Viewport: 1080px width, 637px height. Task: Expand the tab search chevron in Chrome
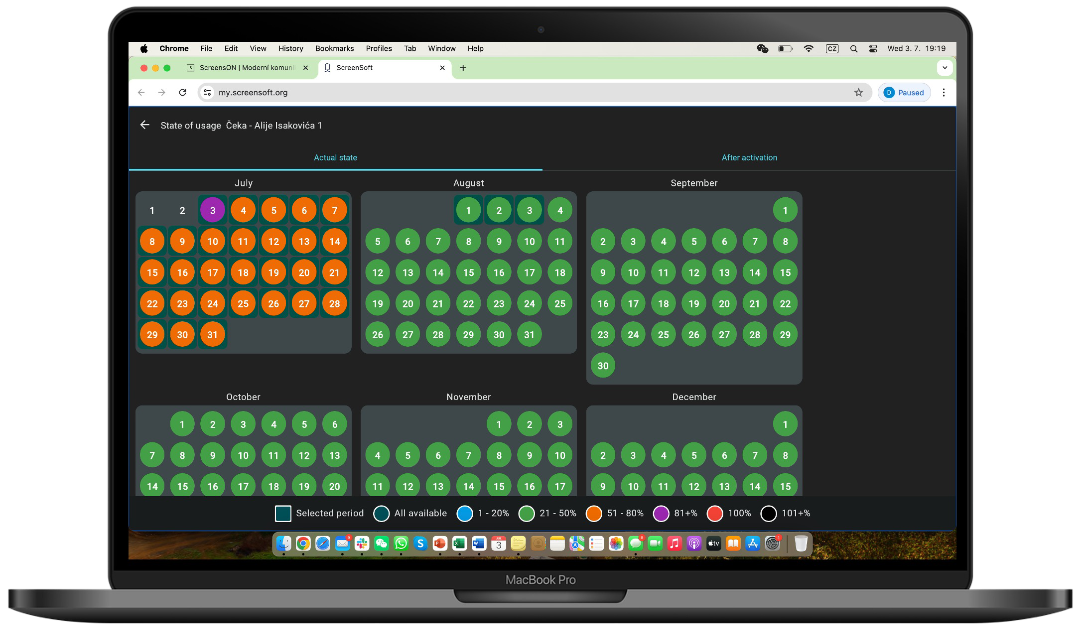pos(944,68)
